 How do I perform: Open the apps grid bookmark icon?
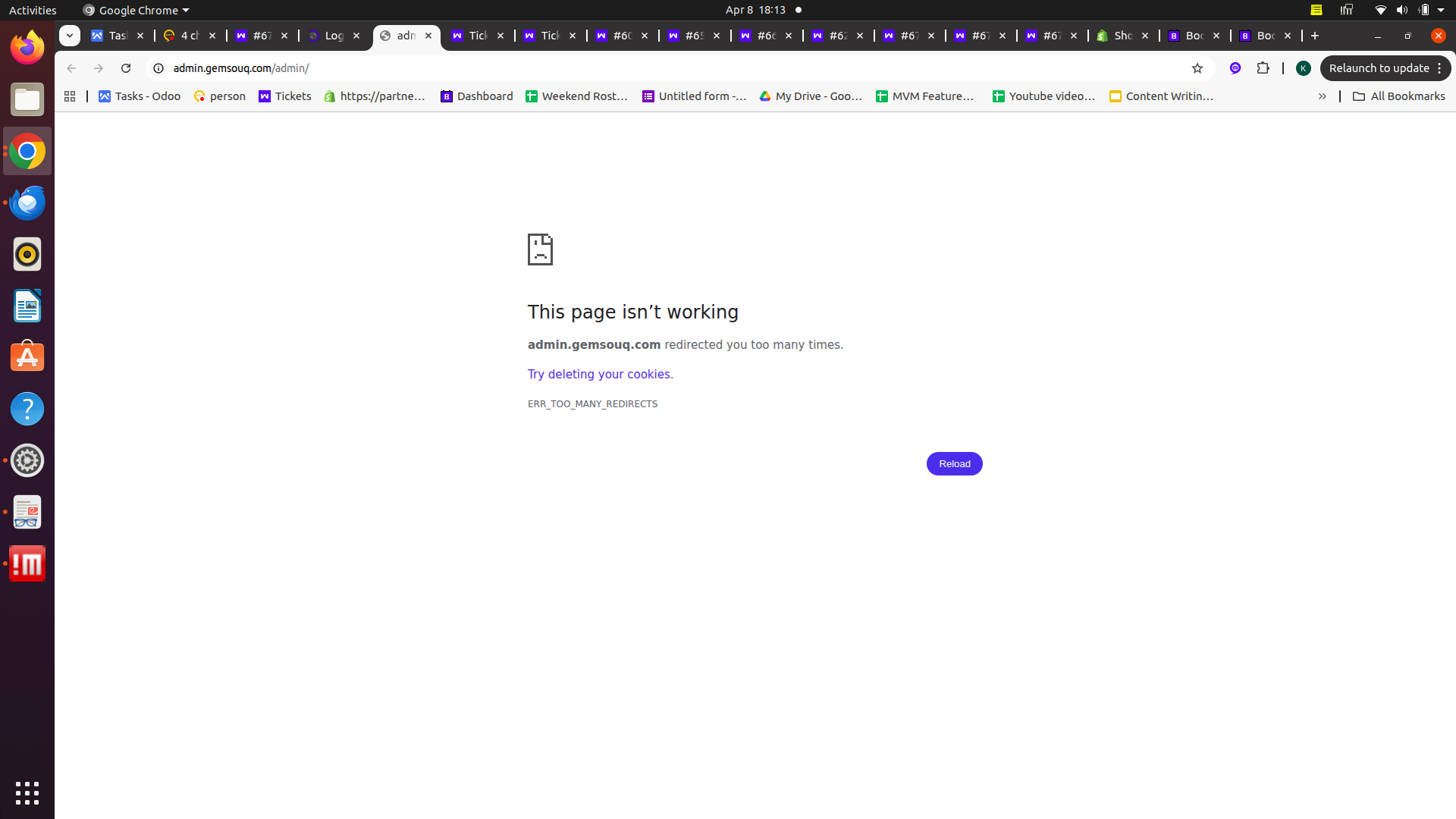(70, 96)
